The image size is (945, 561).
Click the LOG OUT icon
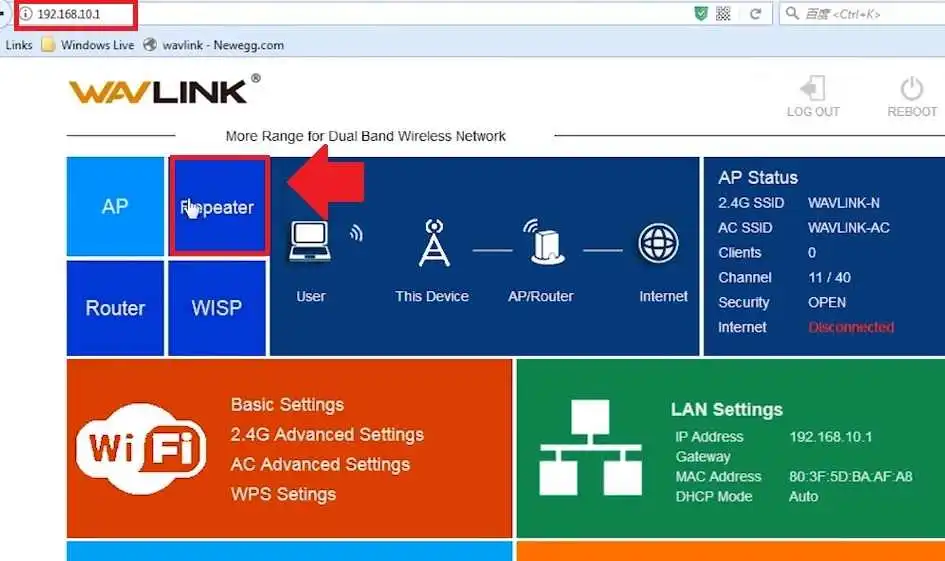coord(813,89)
